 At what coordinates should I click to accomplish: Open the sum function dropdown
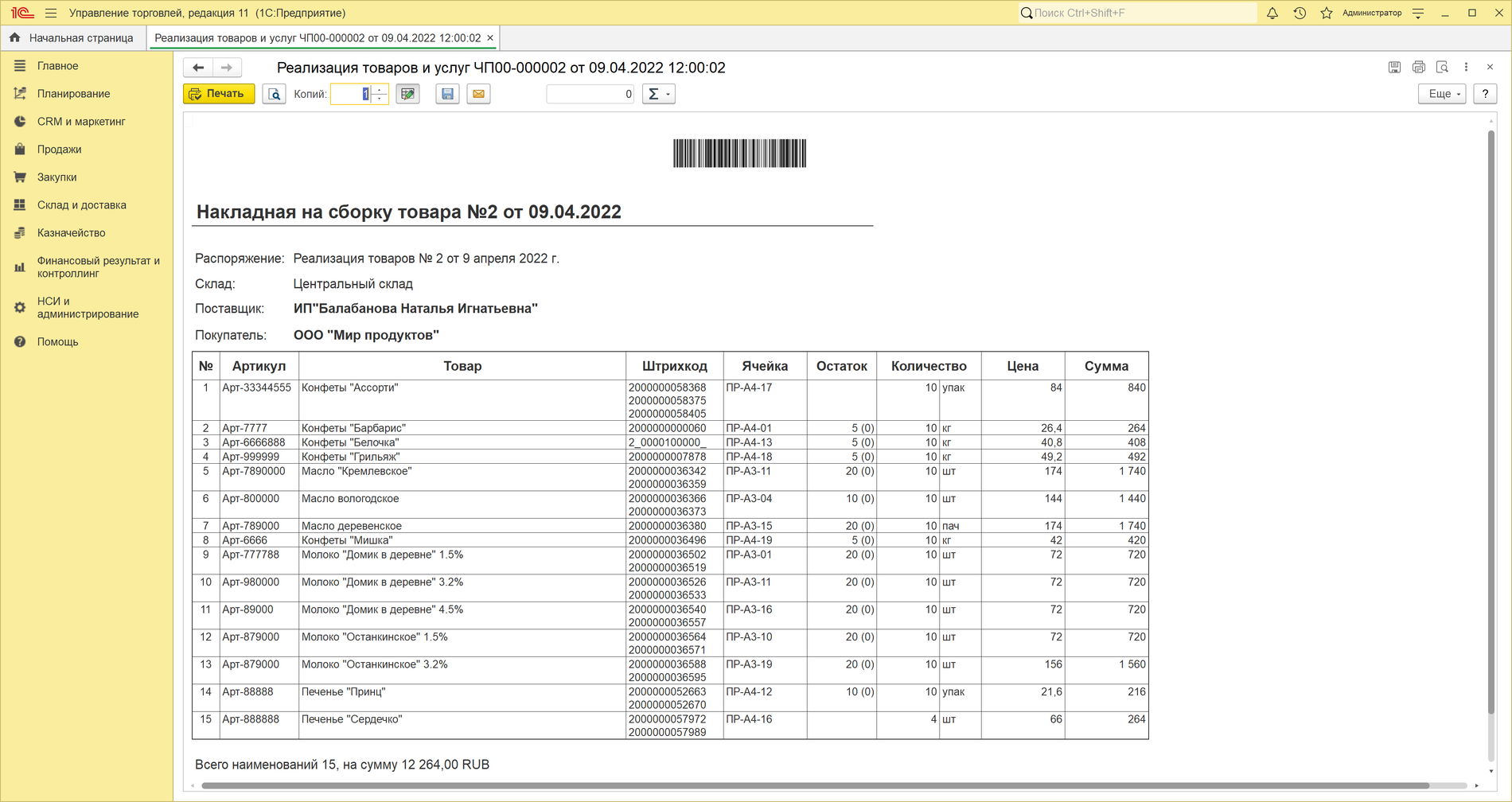coord(658,94)
